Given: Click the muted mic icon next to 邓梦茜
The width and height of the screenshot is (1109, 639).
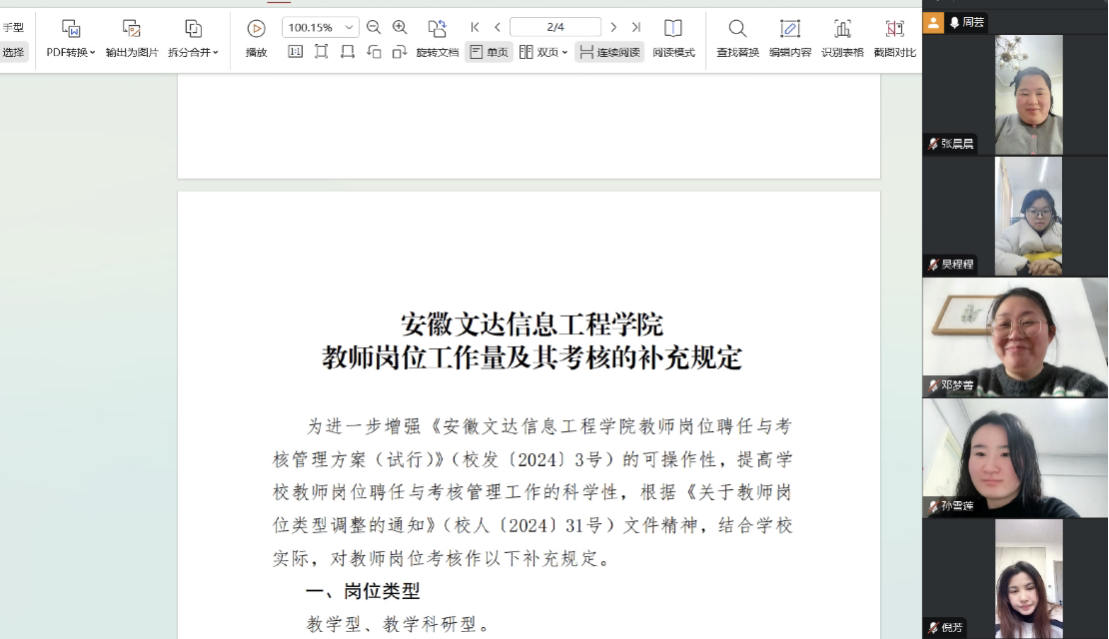Looking at the screenshot, I should (934, 386).
